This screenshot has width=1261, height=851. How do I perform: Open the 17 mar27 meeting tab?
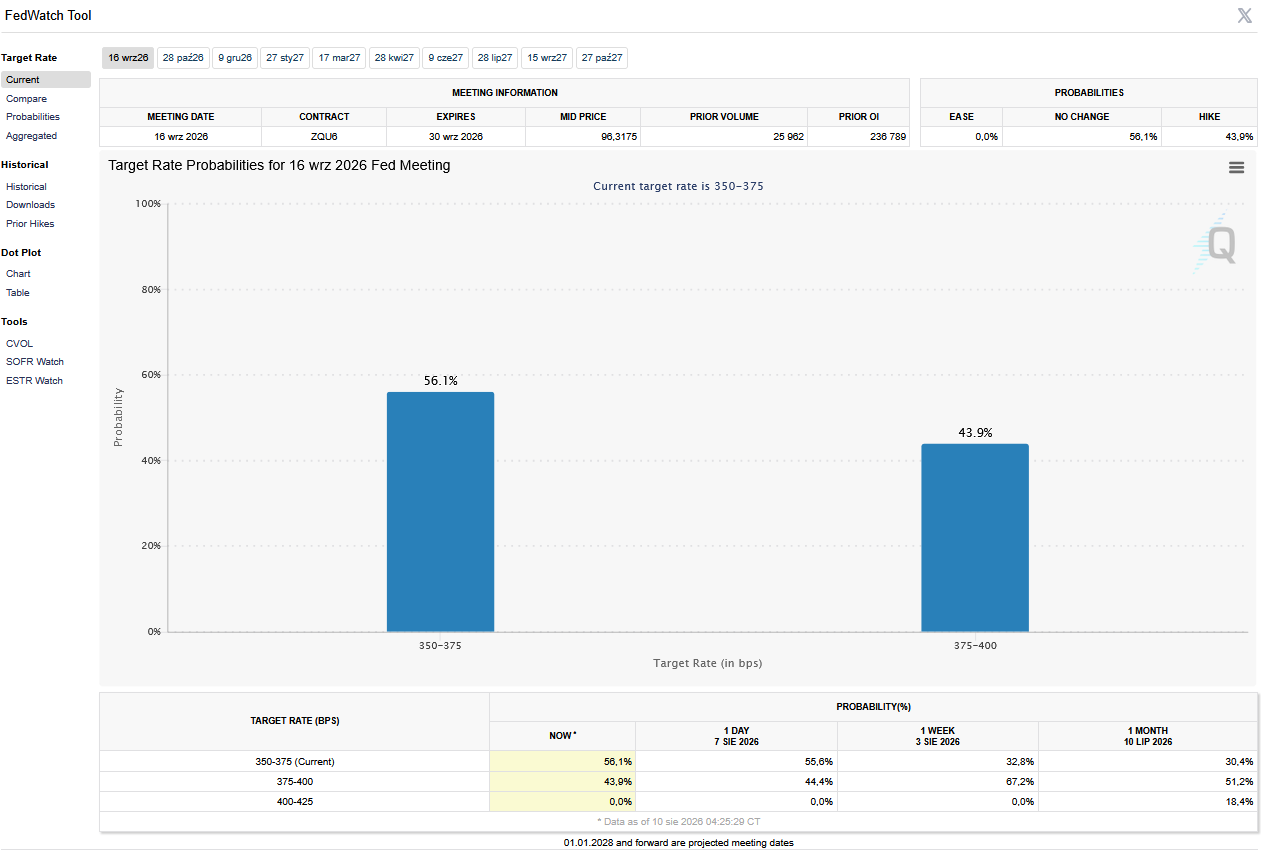[x=339, y=58]
